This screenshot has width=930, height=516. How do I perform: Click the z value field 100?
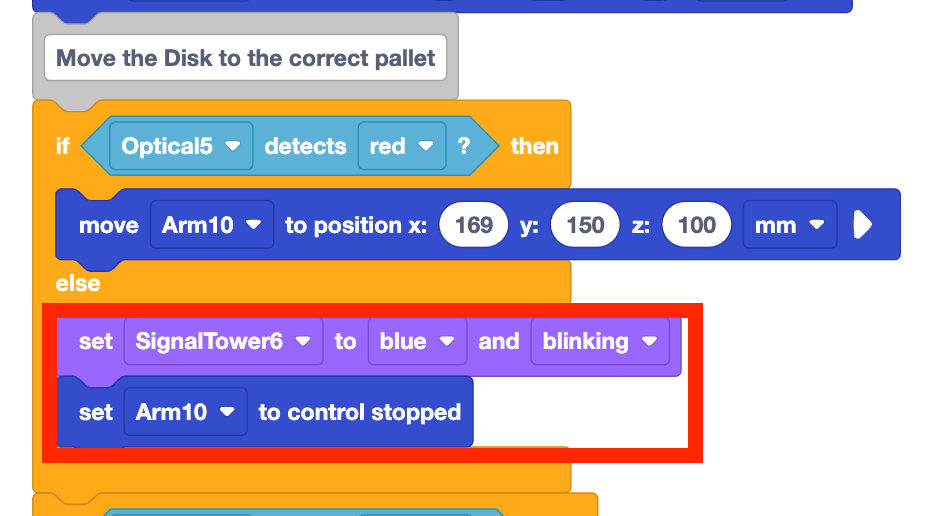coord(696,225)
